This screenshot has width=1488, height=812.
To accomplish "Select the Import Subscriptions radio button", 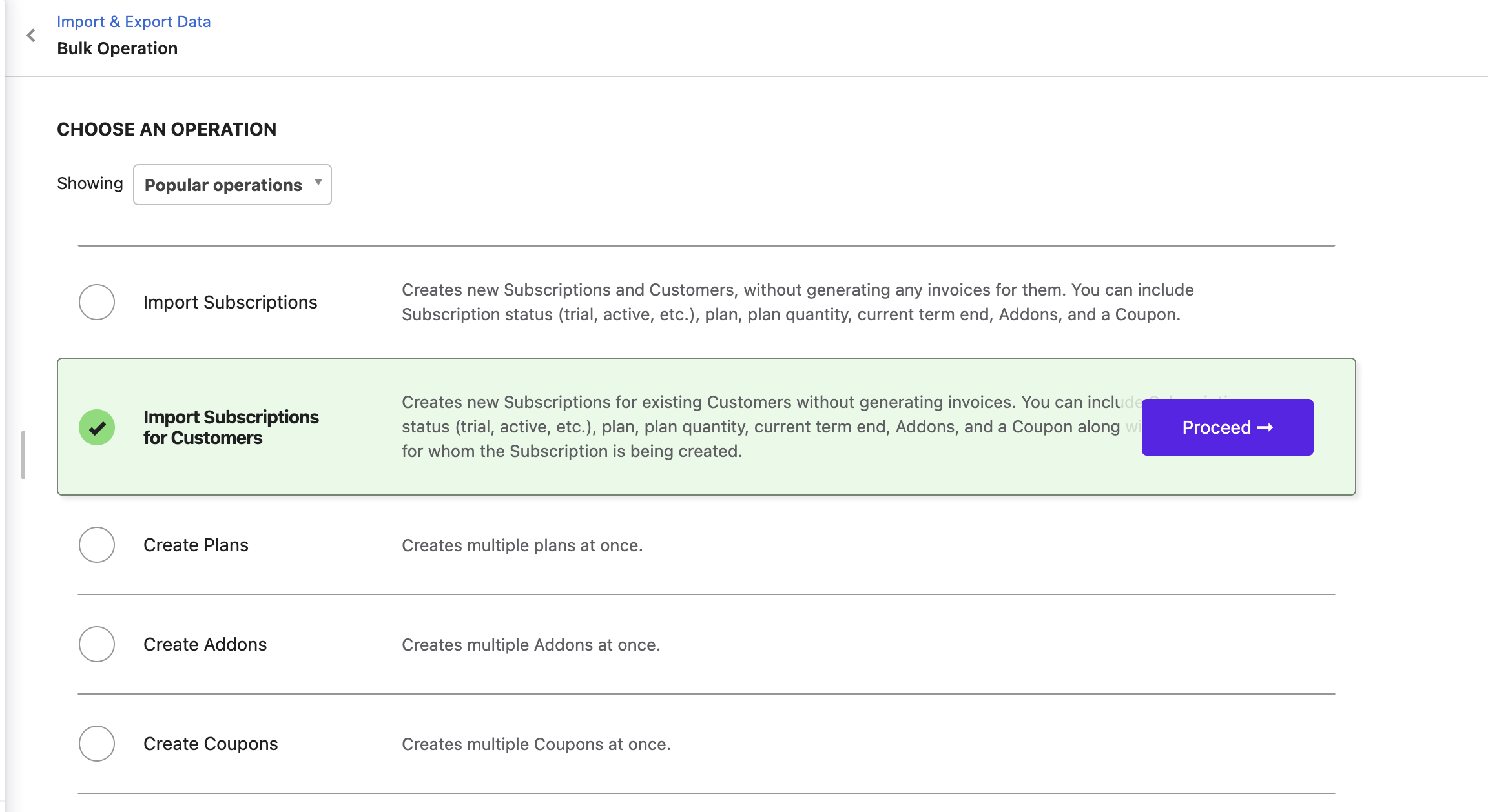I will click(x=97, y=302).
